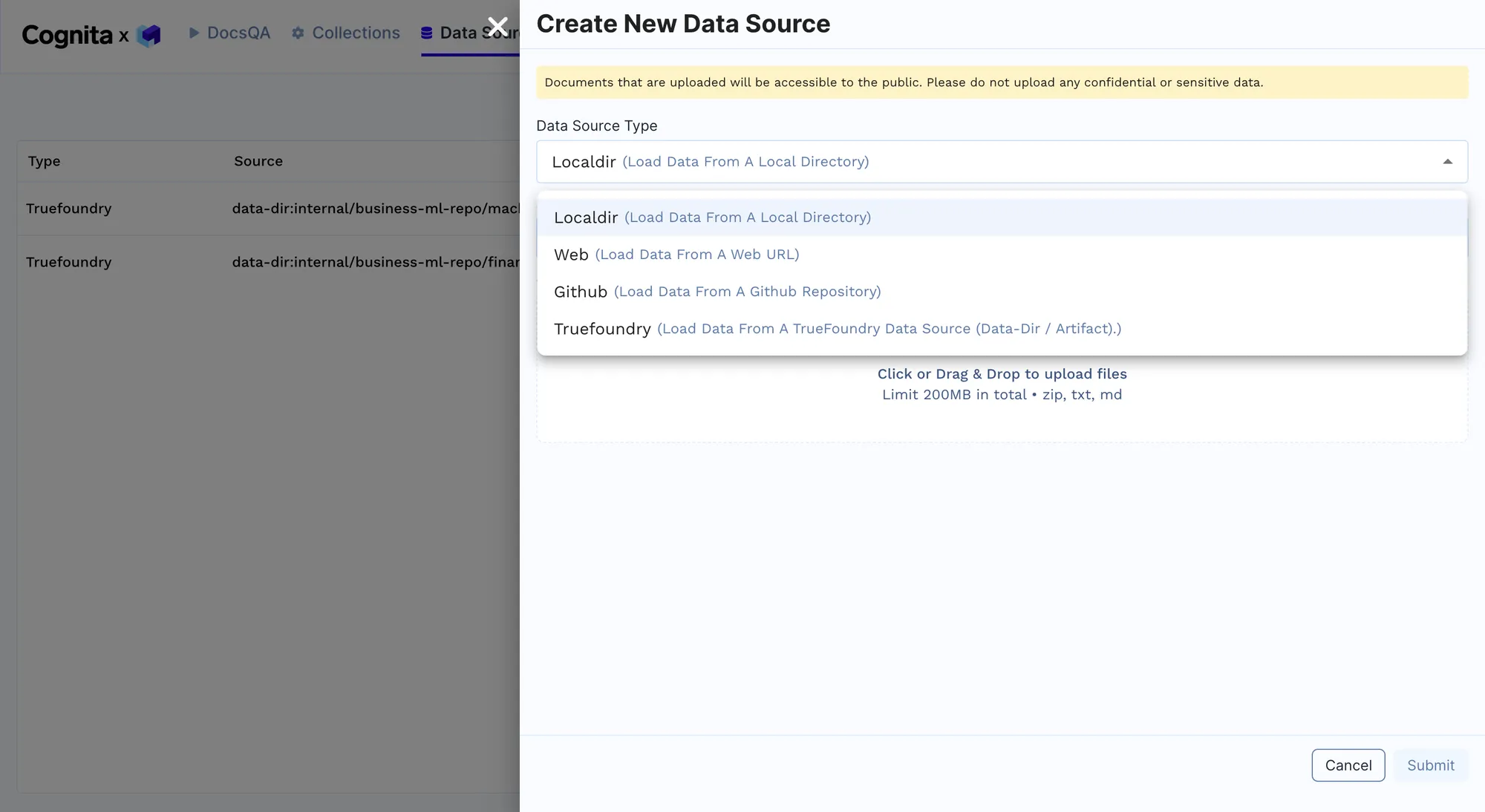The height and width of the screenshot is (812, 1485).
Task: Close the Create New Data Source drawer
Action: click(497, 27)
